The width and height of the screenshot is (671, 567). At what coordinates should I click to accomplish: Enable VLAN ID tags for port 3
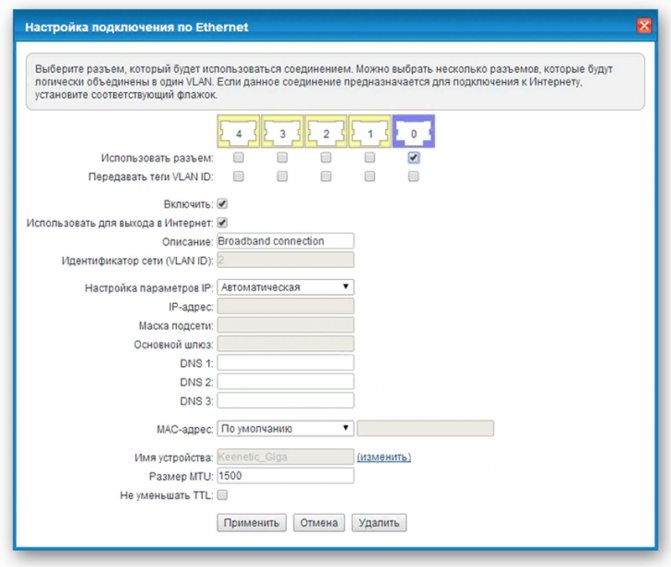coord(282,176)
